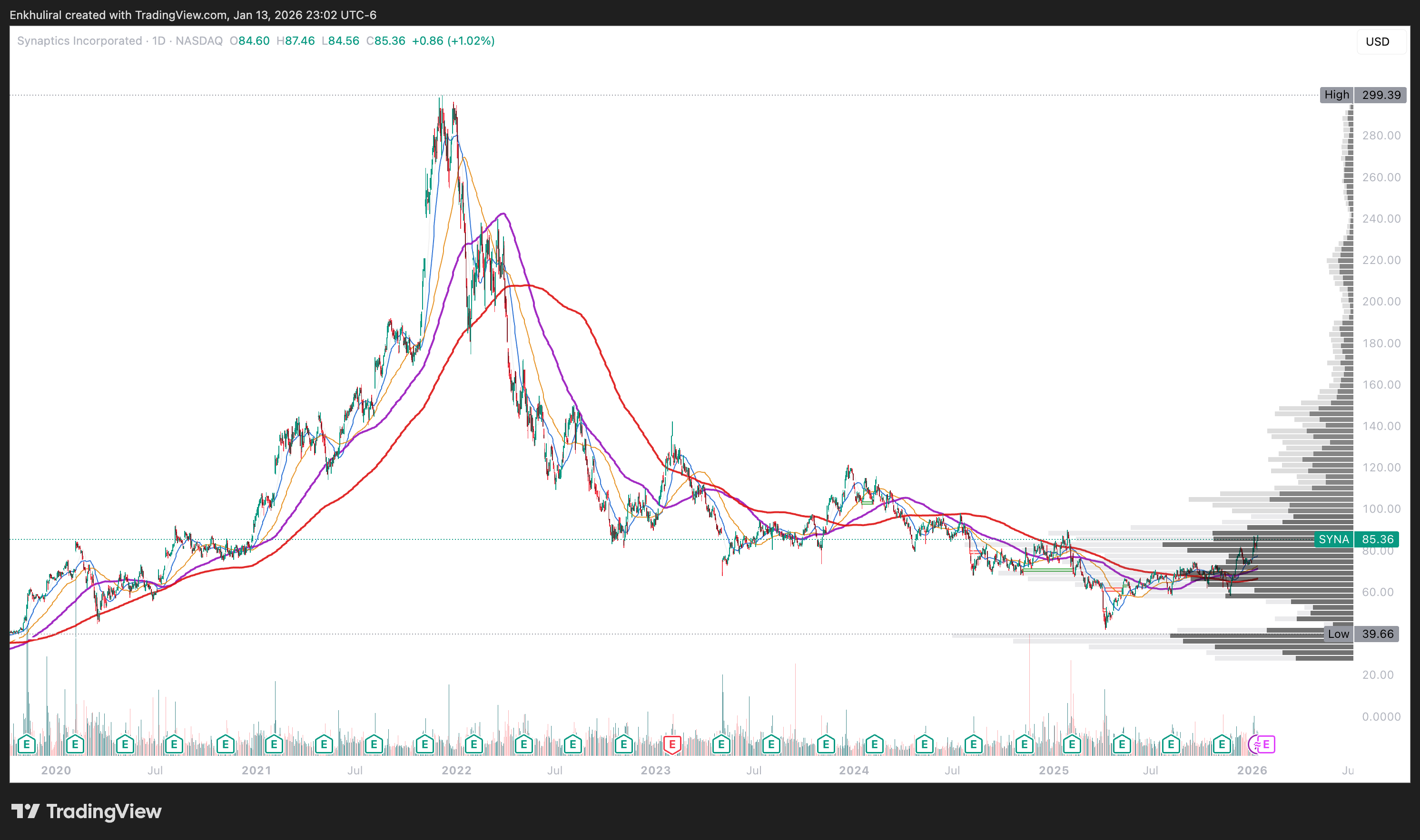Open the USD currency selector
The width and height of the screenshot is (1420, 840).
[1377, 42]
